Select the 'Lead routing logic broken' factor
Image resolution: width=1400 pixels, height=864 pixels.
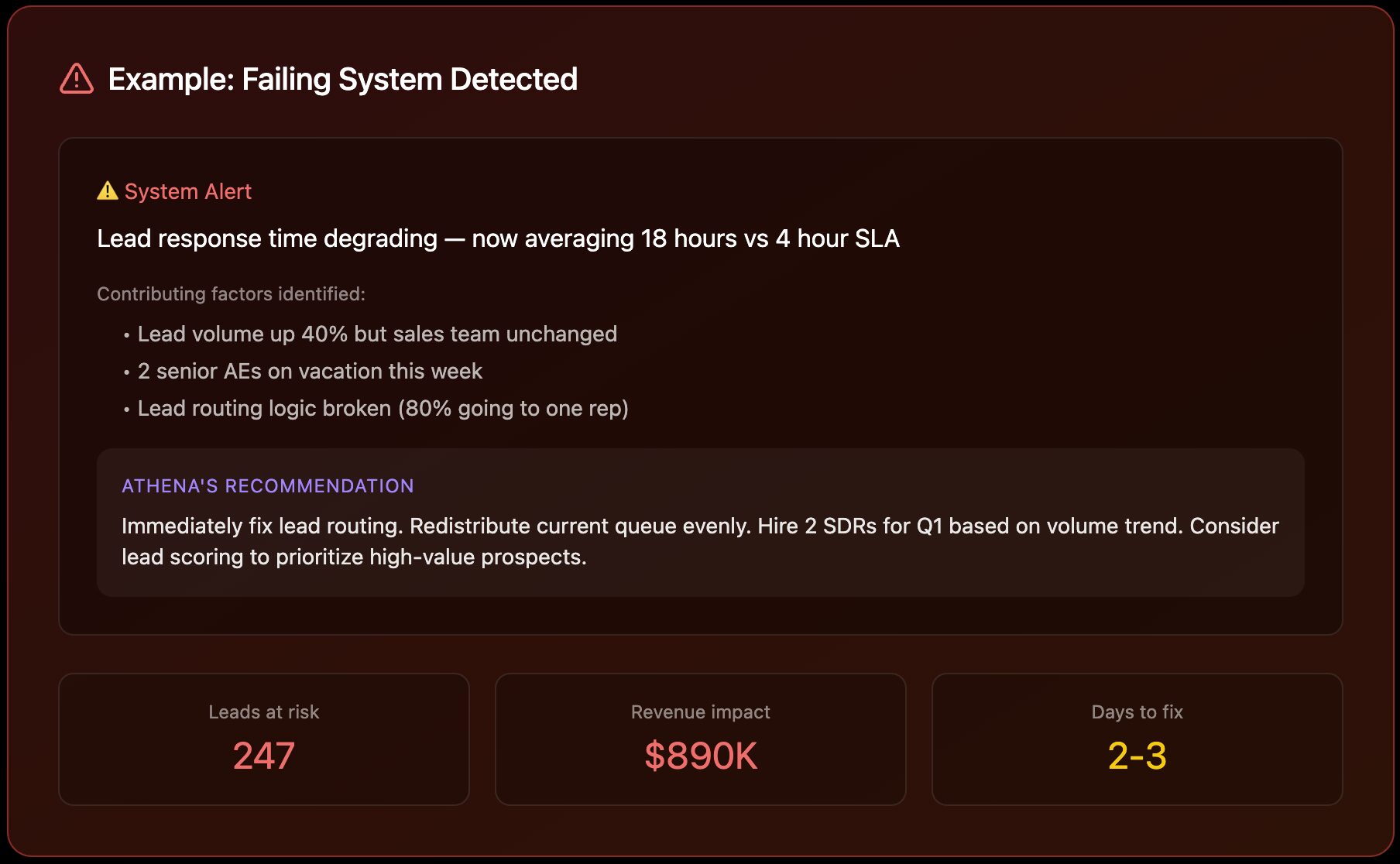383,408
